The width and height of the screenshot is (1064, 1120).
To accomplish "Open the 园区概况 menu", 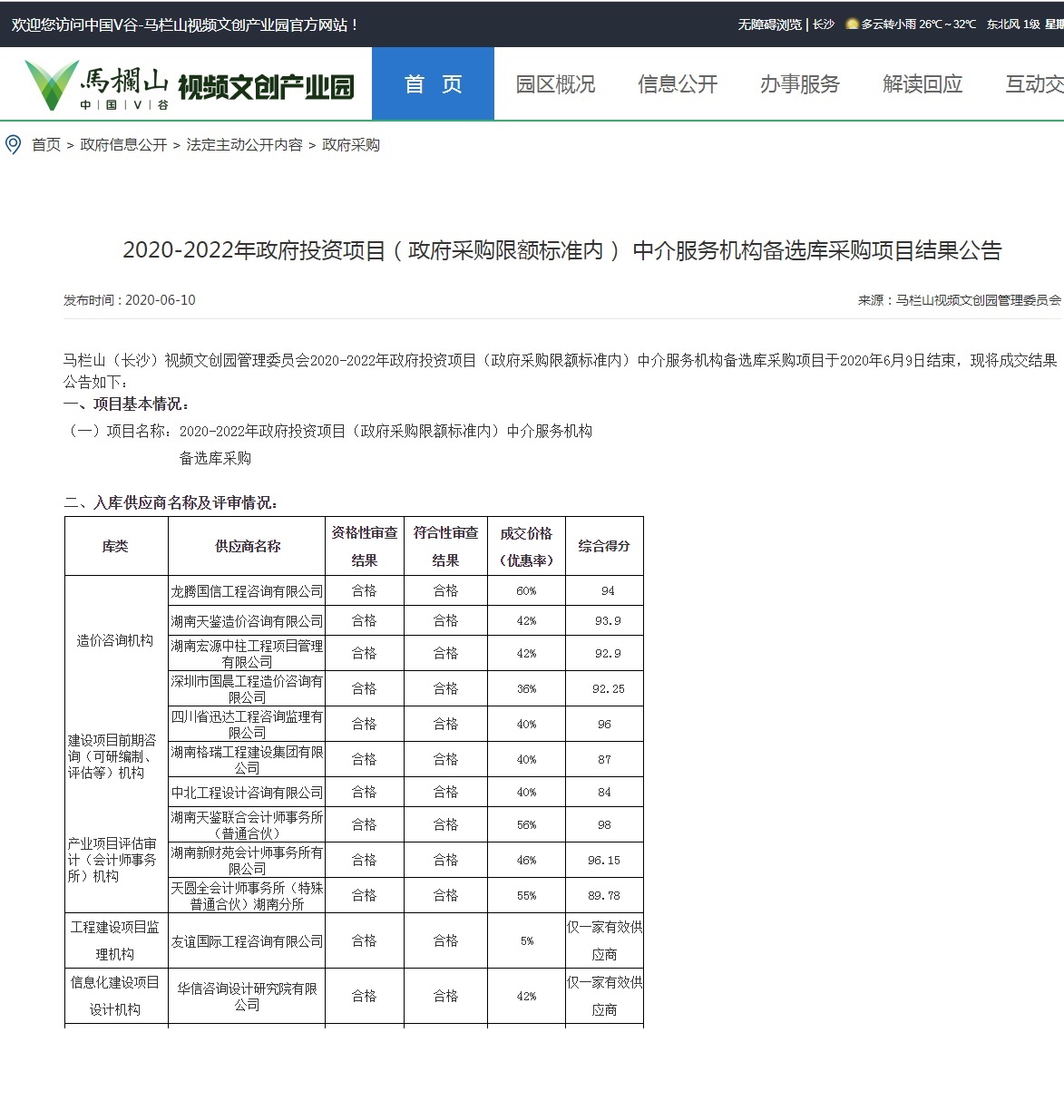I will (x=555, y=84).
